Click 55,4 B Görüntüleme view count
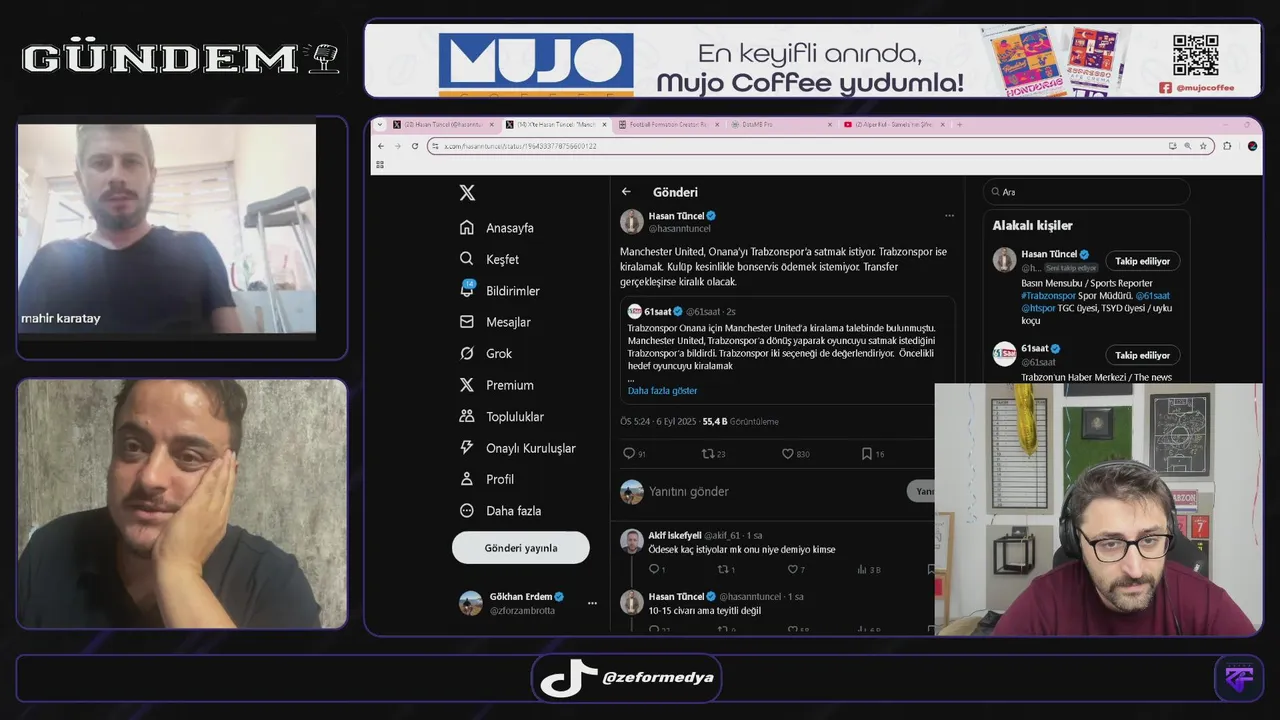The height and width of the screenshot is (720, 1280). (x=740, y=422)
